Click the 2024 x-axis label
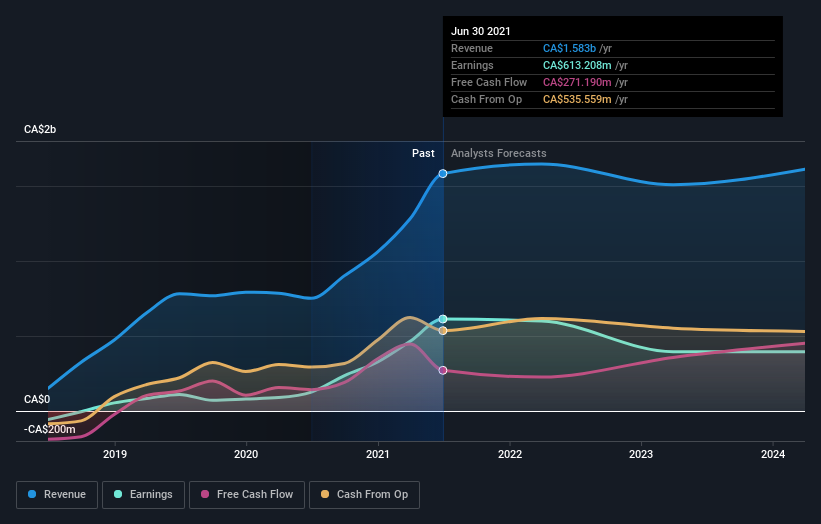 tap(773, 454)
